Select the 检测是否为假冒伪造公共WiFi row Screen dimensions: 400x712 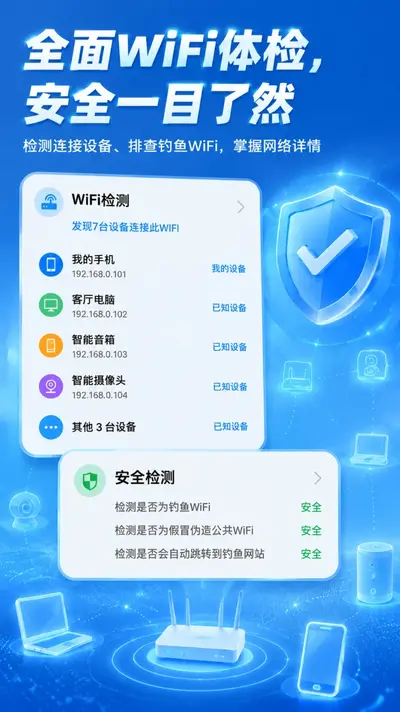(x=218, y=530)
